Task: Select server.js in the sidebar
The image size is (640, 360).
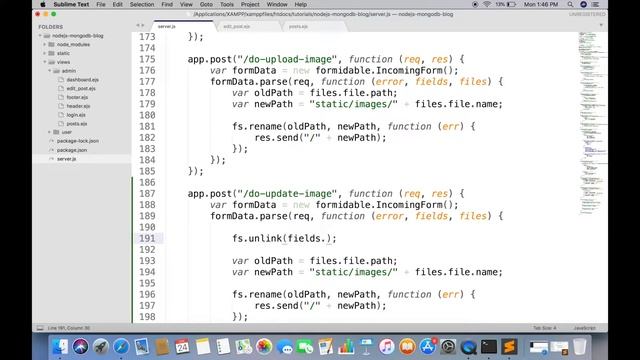Action: (x=67, y=159)
